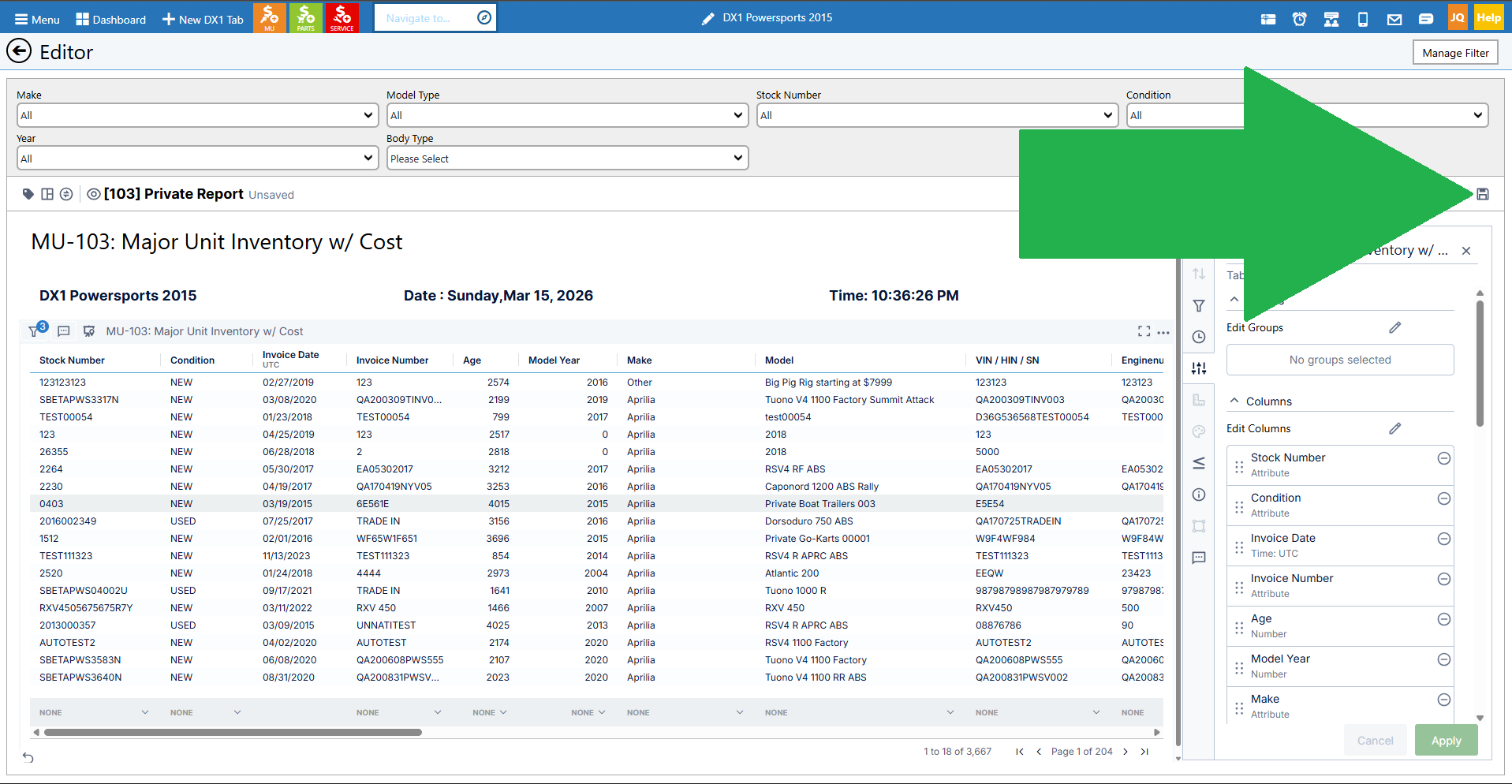Select the sliders settings icon in the side toolbar
Screen dimensions: 1512x784
[x=1199, y=368]
